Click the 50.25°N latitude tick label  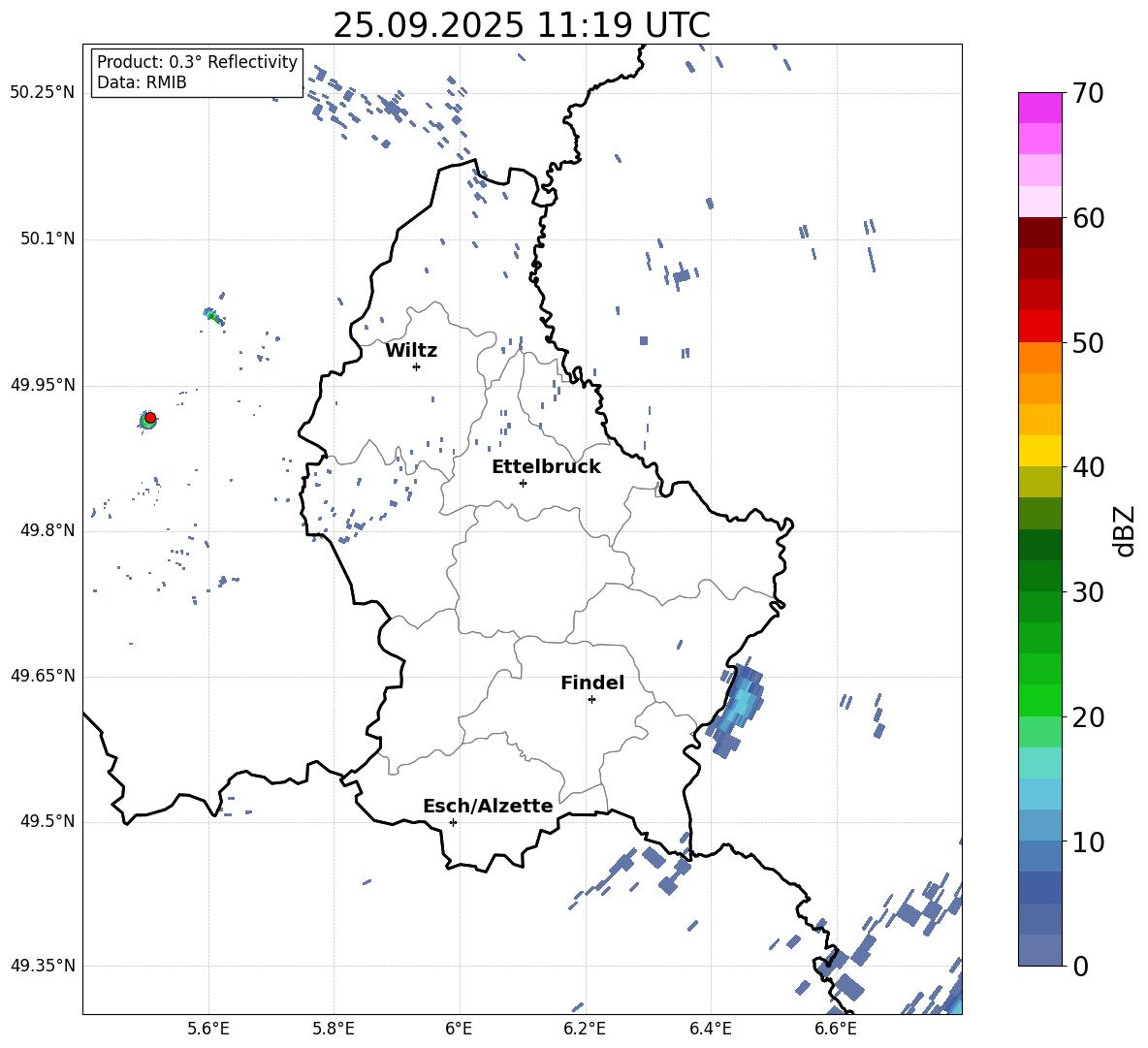(43, 93)
